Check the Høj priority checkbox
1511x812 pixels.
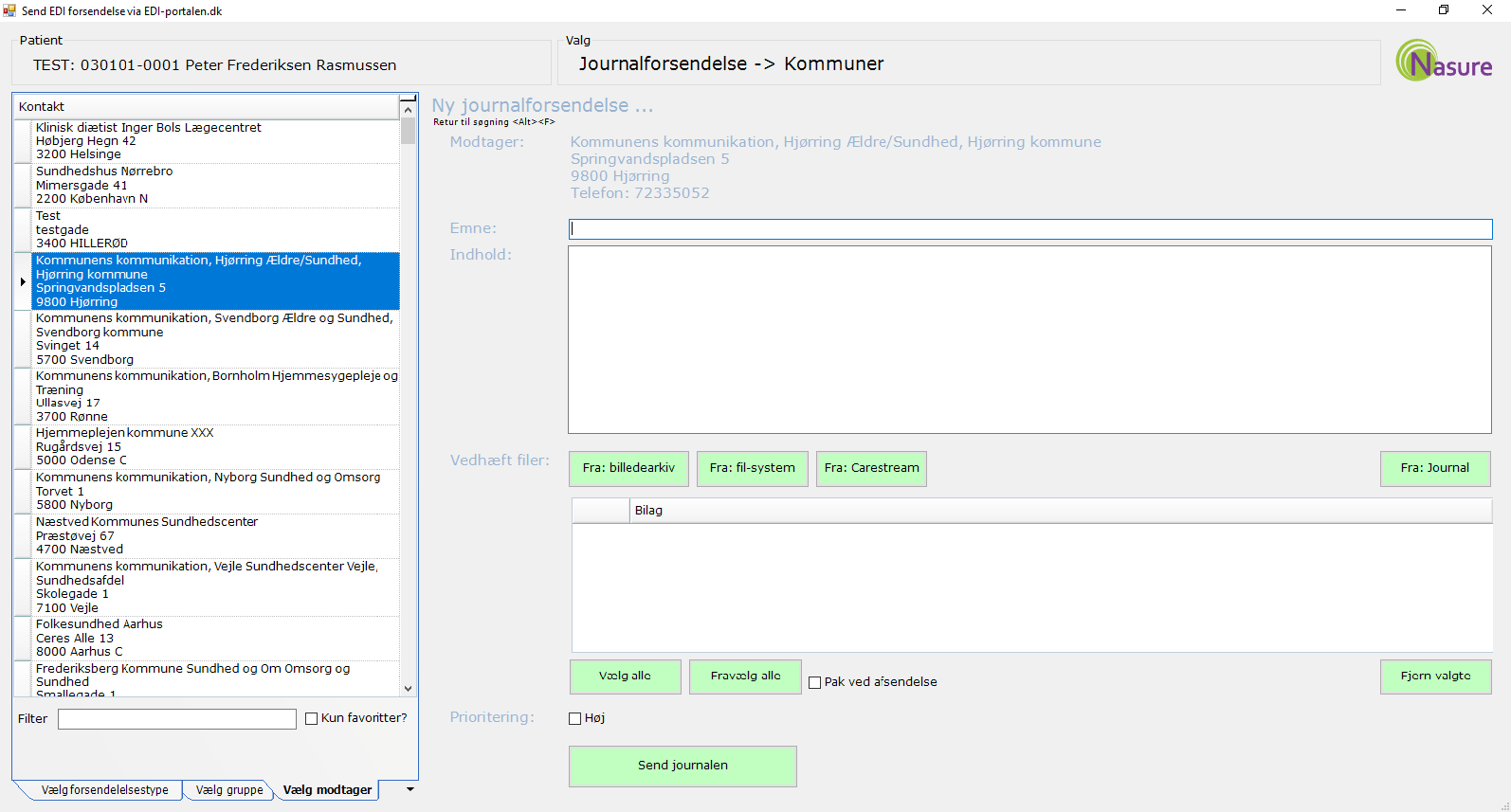[574, 718]
